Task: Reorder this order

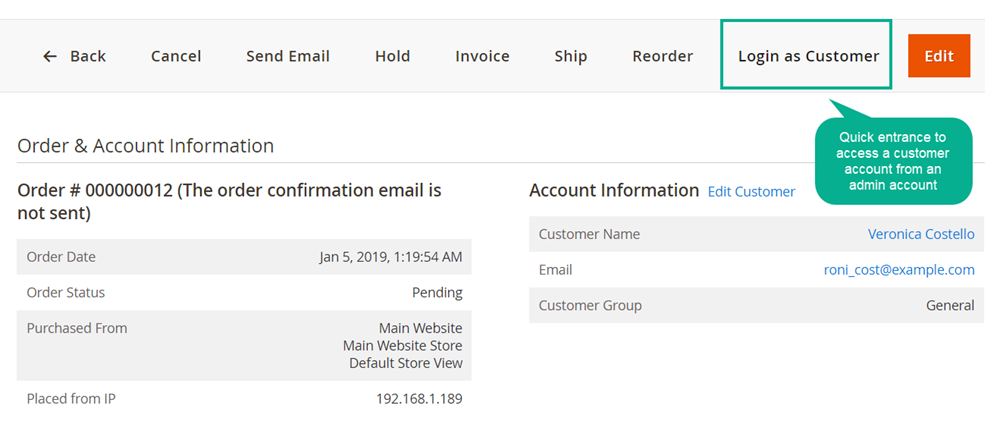Action: [662, 57]
